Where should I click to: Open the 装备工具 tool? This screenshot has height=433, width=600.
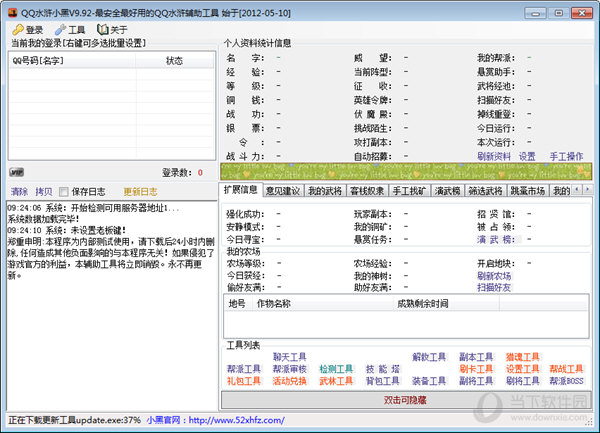429,381
